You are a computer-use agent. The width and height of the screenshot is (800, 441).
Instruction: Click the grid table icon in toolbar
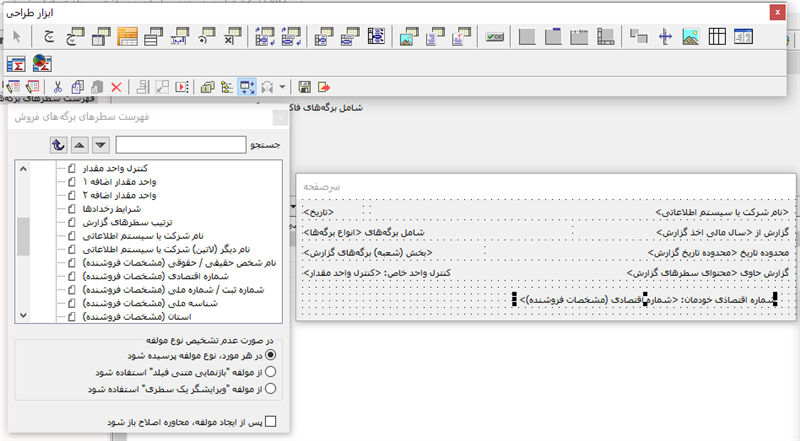[717, 38]
